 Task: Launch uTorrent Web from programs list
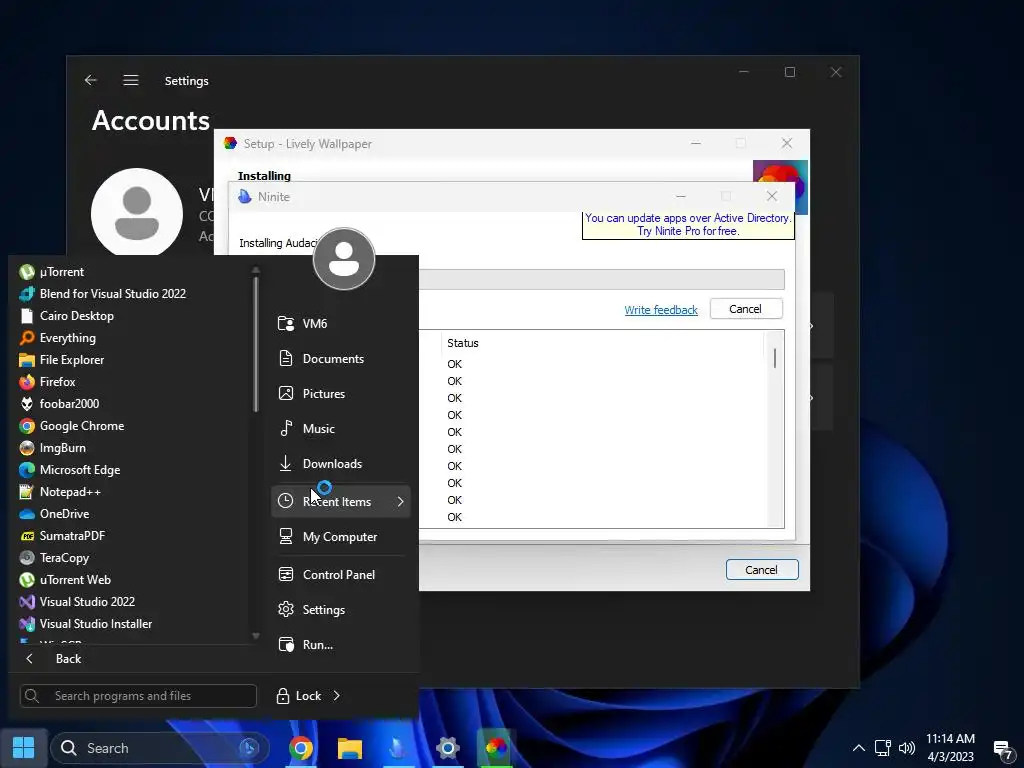(65, 580)
